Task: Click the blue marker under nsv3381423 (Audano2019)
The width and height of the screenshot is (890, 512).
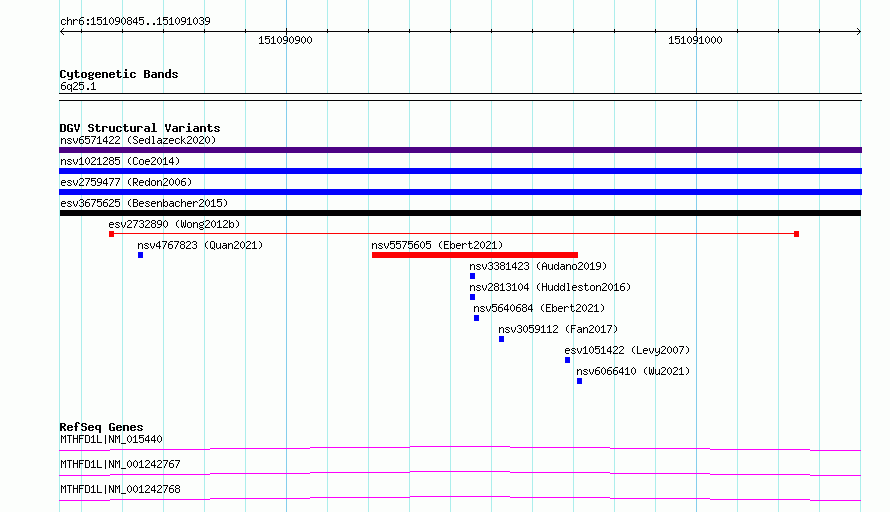Action: (472, 276)
